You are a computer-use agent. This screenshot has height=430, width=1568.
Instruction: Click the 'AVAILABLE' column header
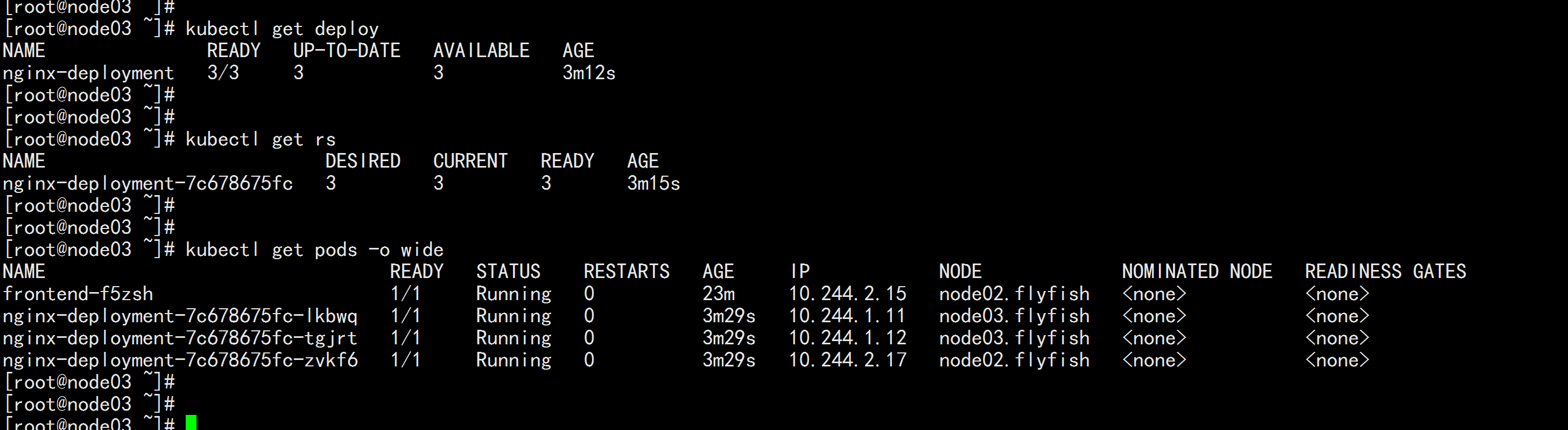[x=481, y=51]
